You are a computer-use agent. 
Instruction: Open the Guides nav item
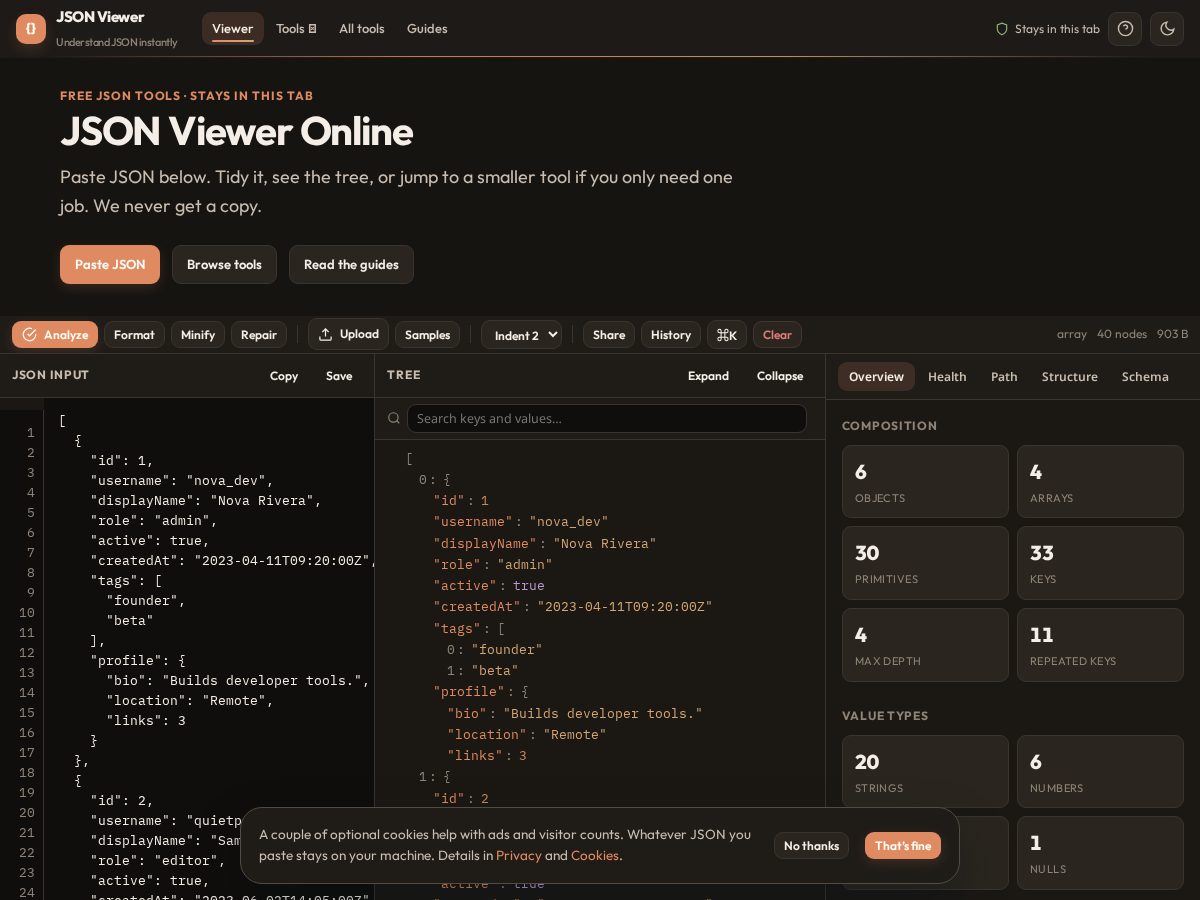tap(427, 29)
